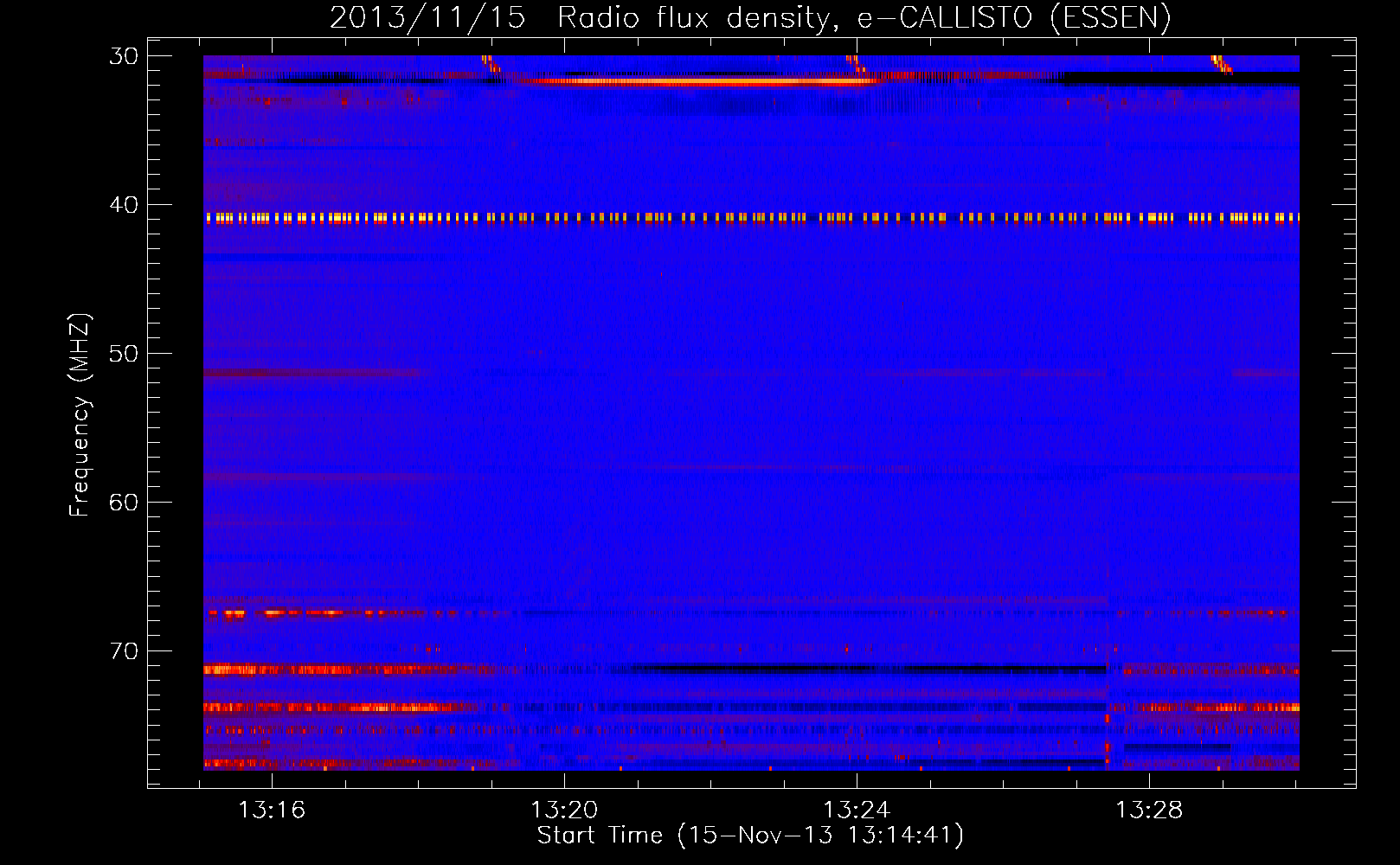Click the 60 frequency tick label

pos(124,503)
